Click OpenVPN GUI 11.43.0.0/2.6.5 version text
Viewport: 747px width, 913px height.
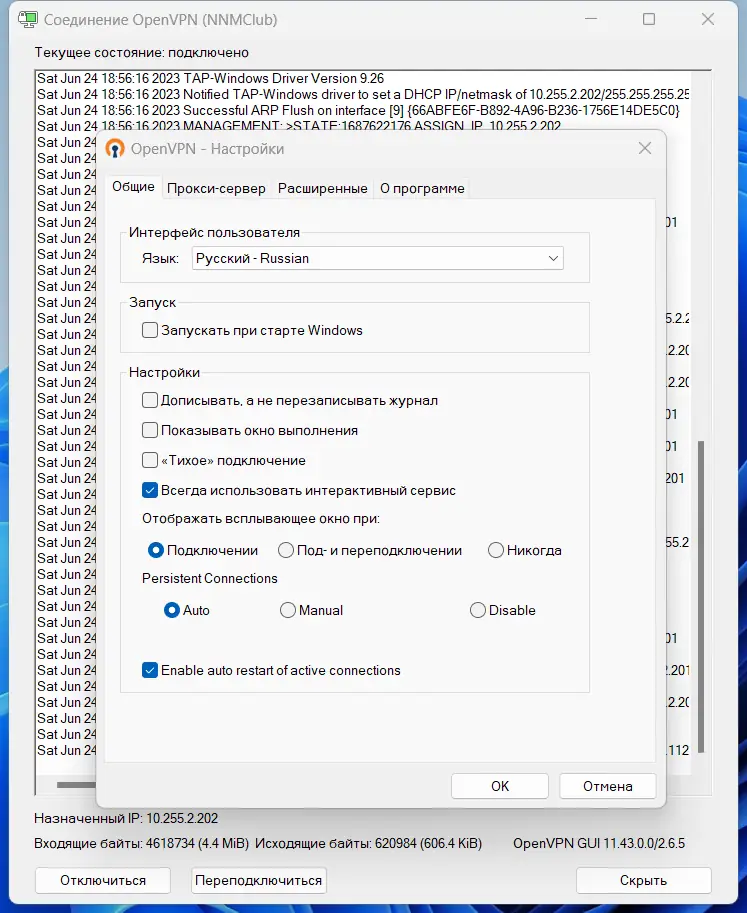click(x=599, y=843)
